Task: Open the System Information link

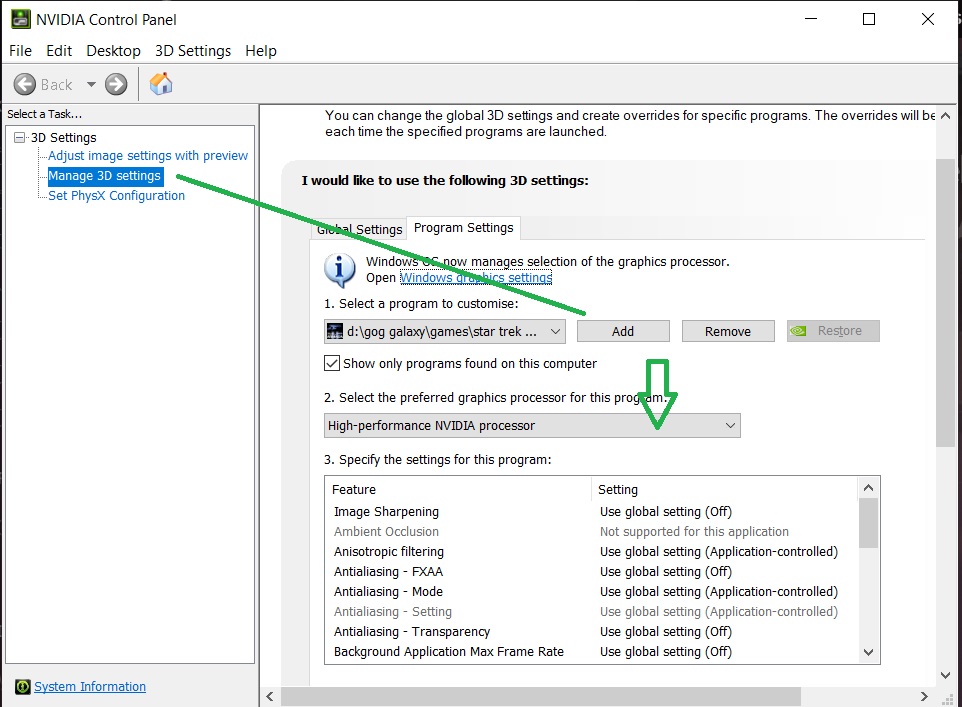Action: [x=90, y=687]
